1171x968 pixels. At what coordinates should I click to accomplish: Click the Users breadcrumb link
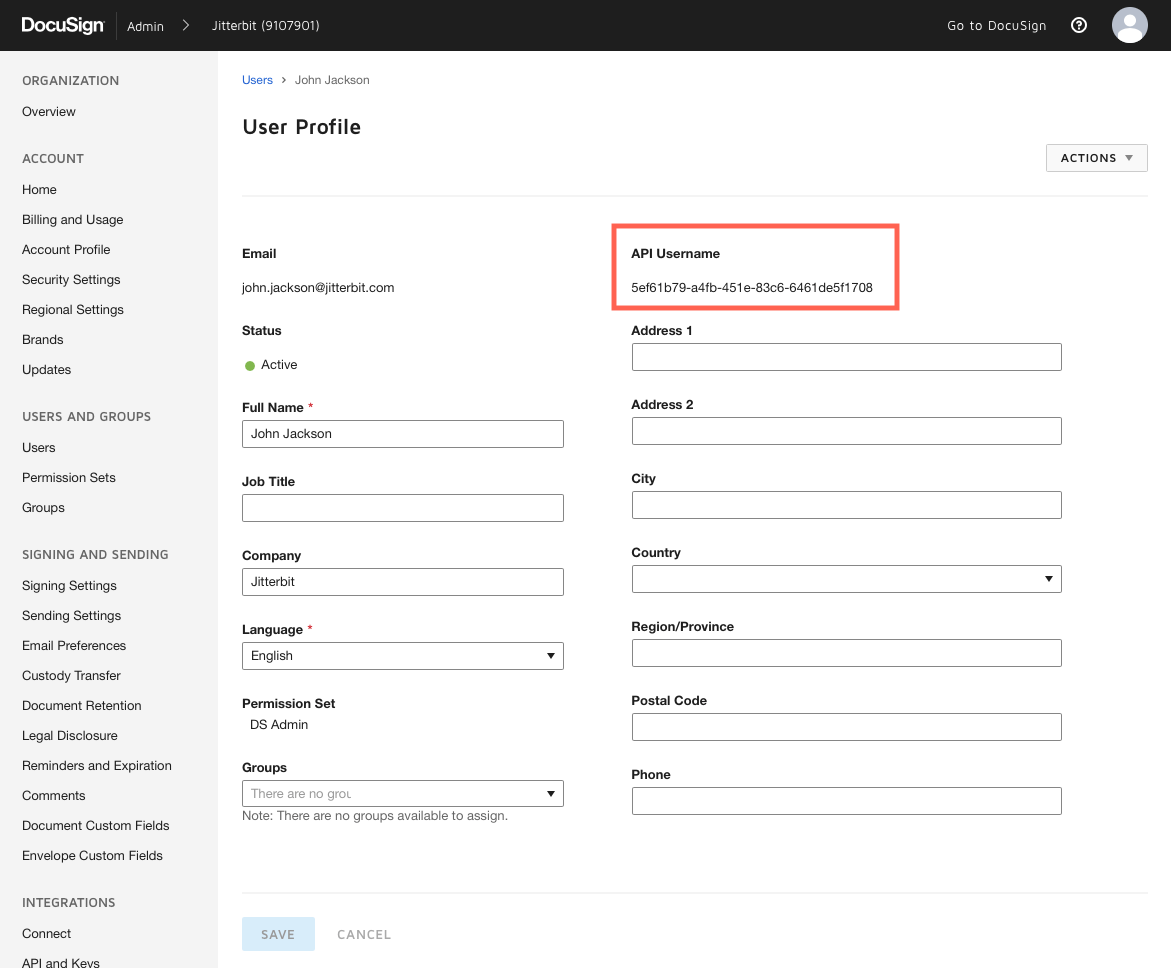(x=257, y=80)
